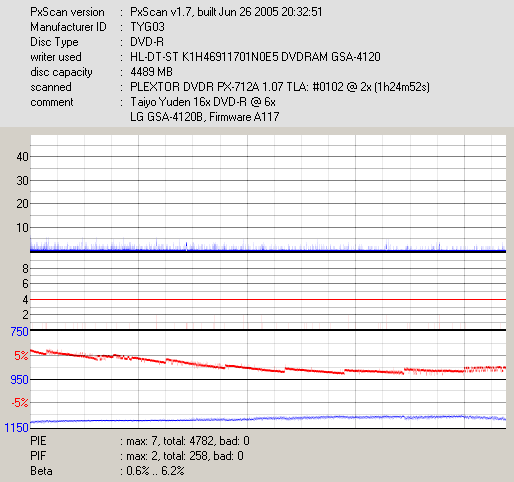Click the red -5% beta axis label

click(20, 403)
